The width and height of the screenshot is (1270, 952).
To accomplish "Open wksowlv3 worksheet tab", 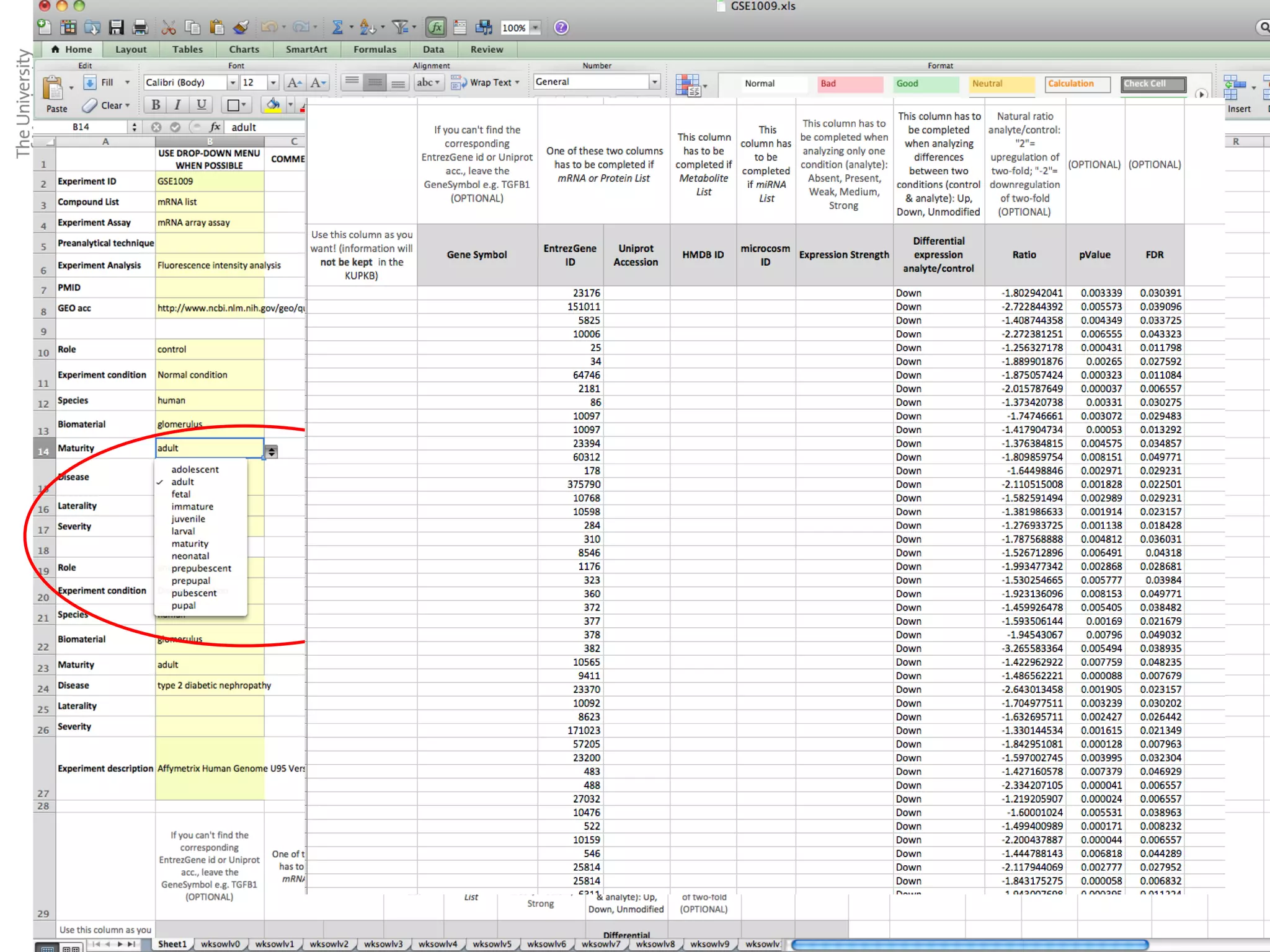I will (383, 944).
